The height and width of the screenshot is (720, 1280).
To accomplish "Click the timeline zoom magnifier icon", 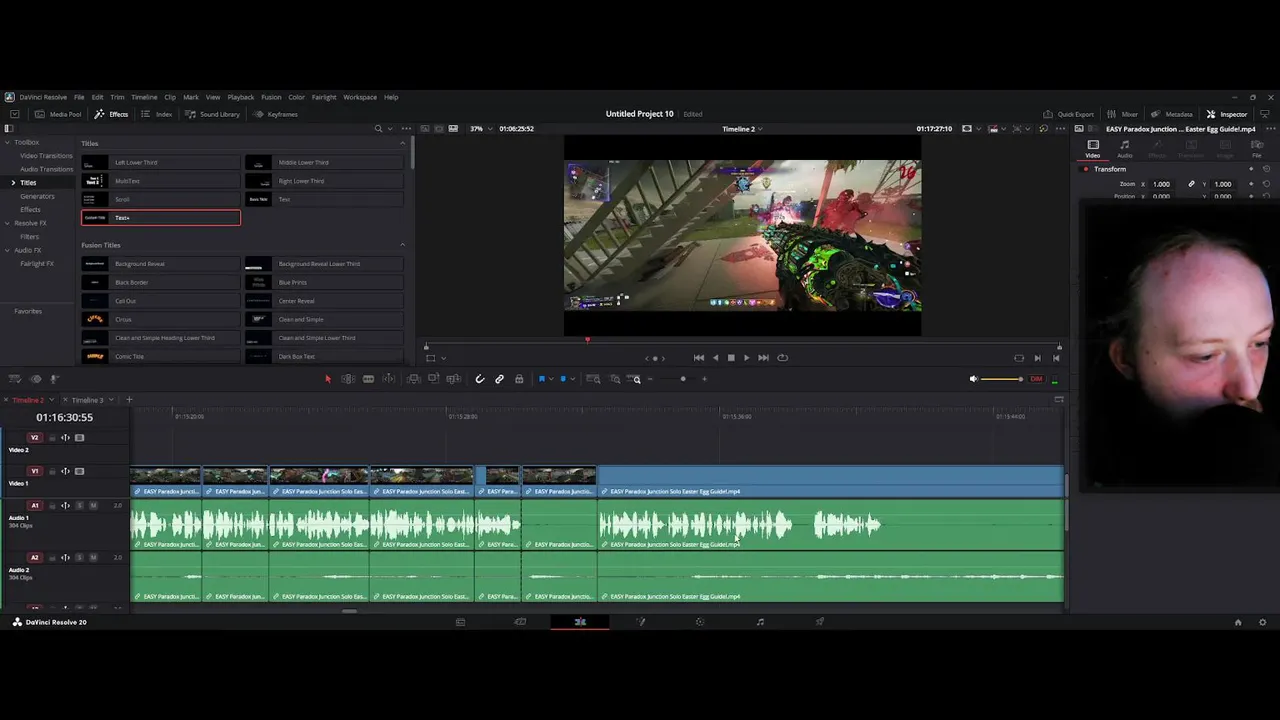I will coord(636,379).
